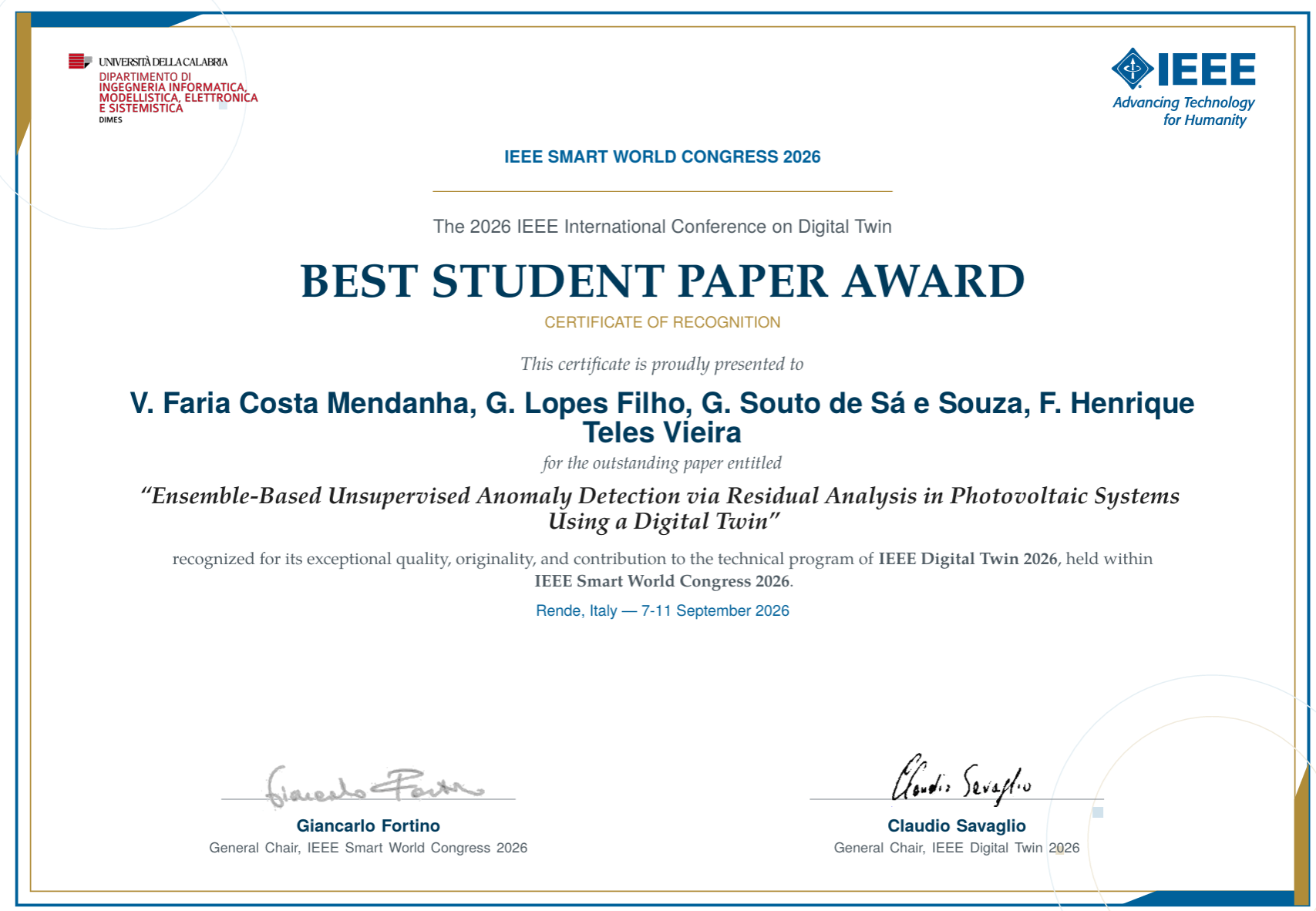This screenshot has height=911, width=1316.
Task: Click the author name 'Teles Vieira'
Action: pos(662,432)
